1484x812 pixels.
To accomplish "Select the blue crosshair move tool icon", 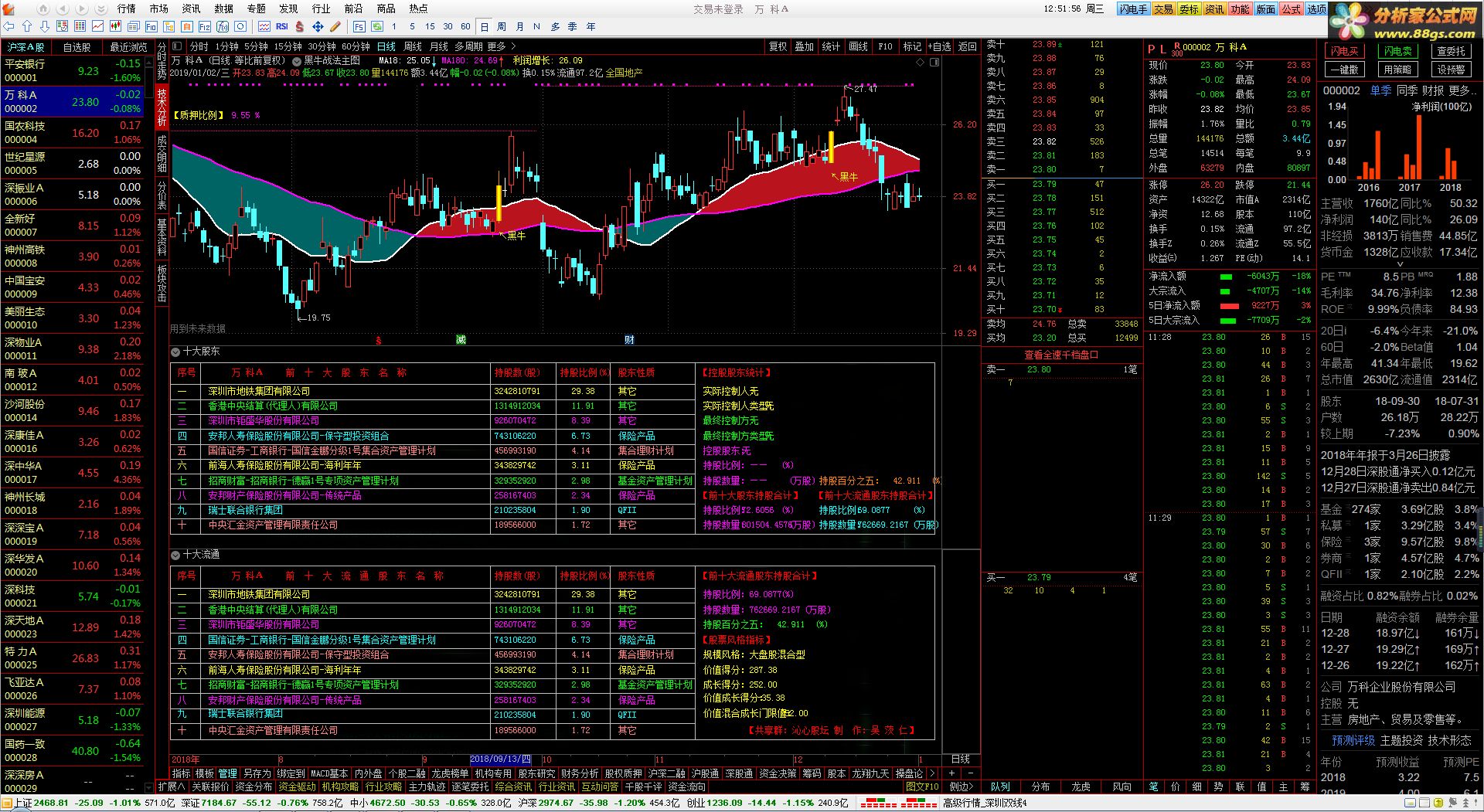I will click(x=318, y=26).
